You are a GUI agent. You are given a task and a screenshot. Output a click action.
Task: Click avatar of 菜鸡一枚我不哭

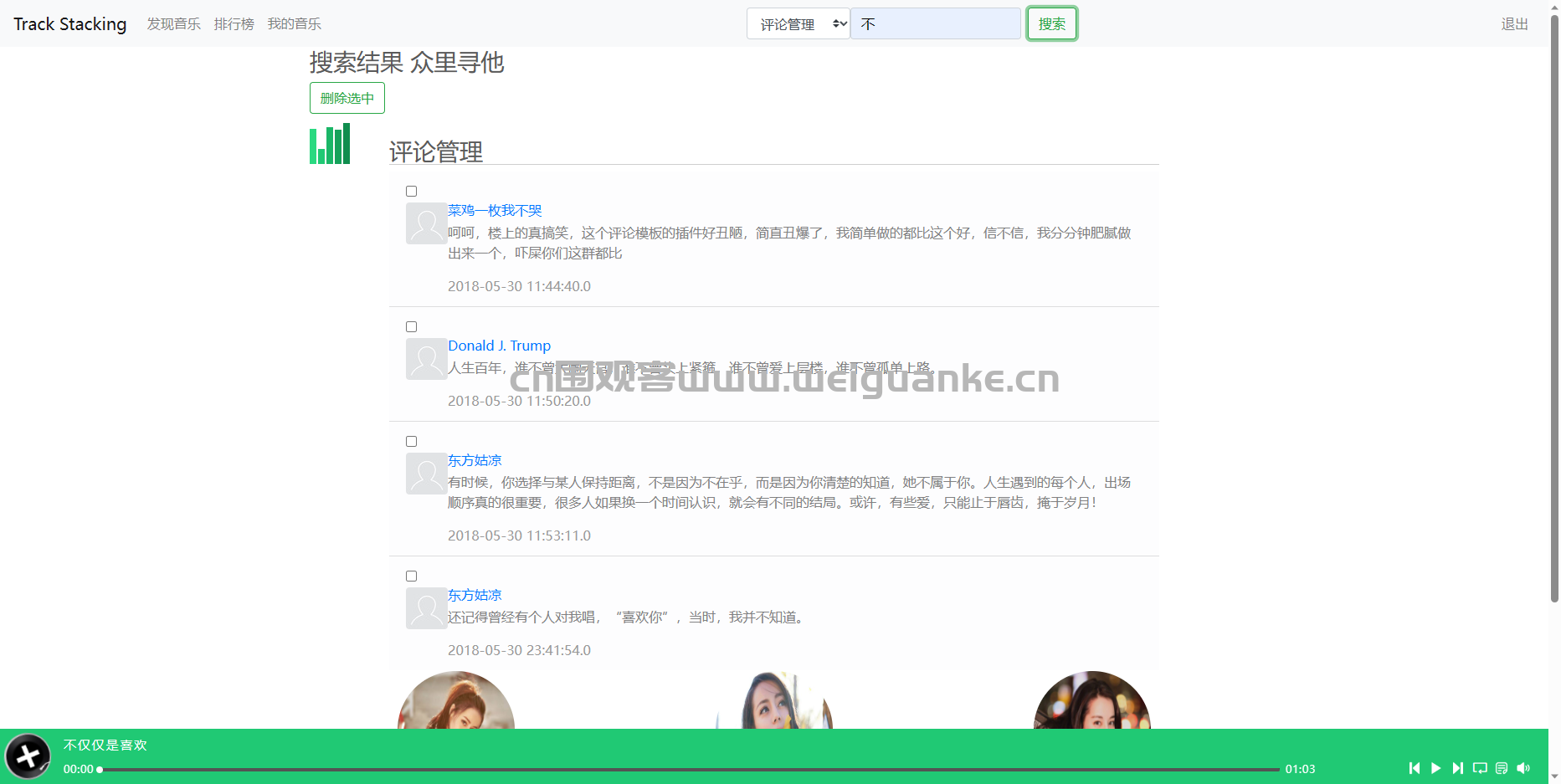[x=426, y=223]
